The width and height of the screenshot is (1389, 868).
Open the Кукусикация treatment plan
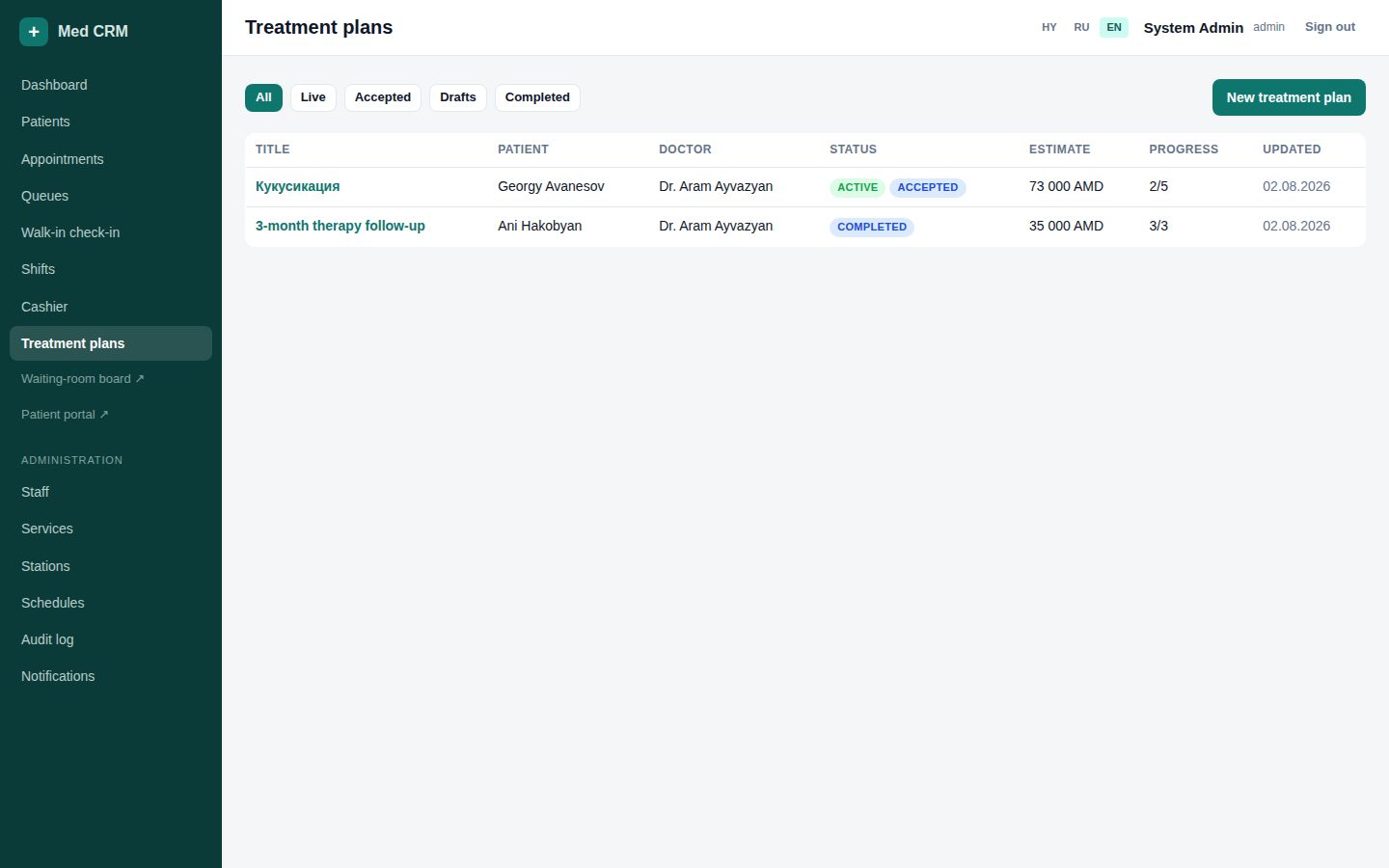(x=297, y=186)
